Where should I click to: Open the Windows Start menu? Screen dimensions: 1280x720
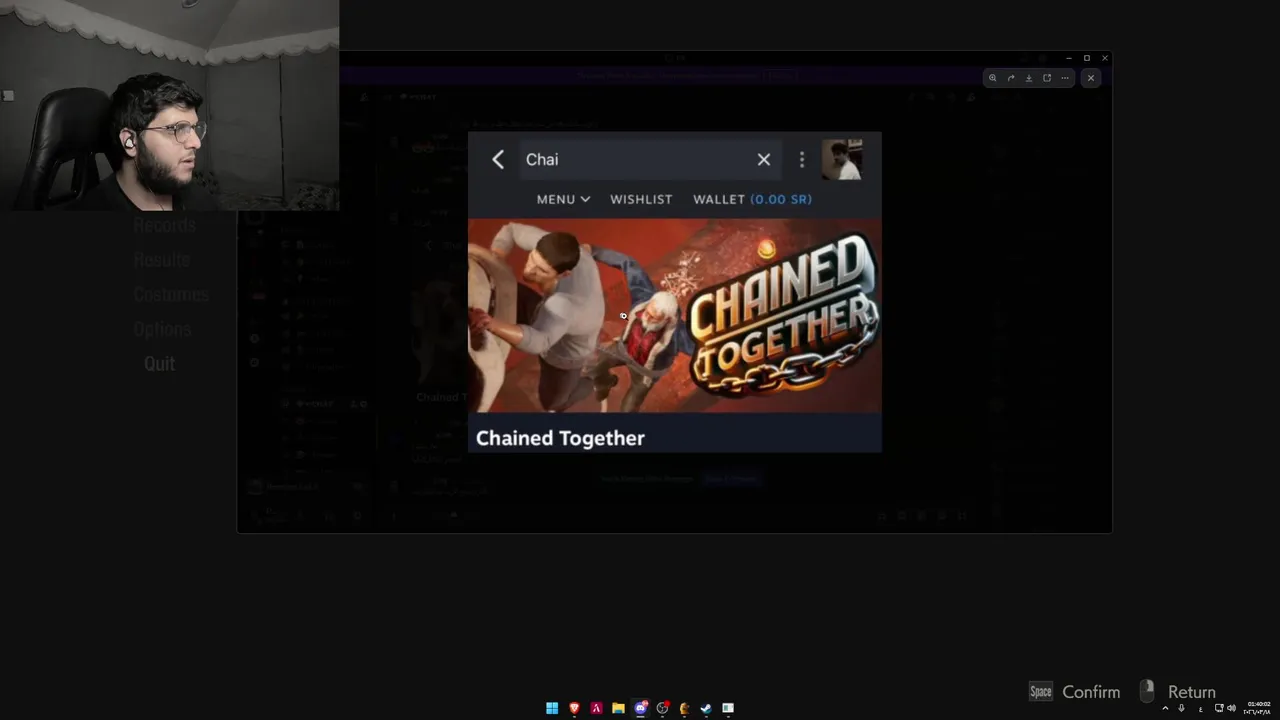552,708
